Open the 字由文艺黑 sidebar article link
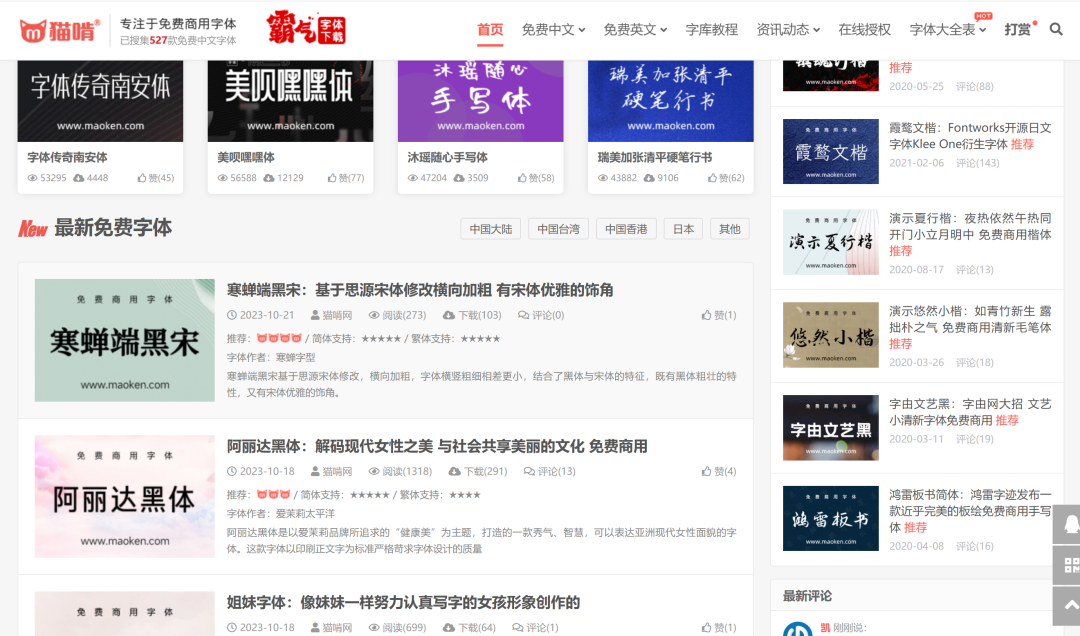This screenshot has width=1080, height=636. tap(970, 412)
